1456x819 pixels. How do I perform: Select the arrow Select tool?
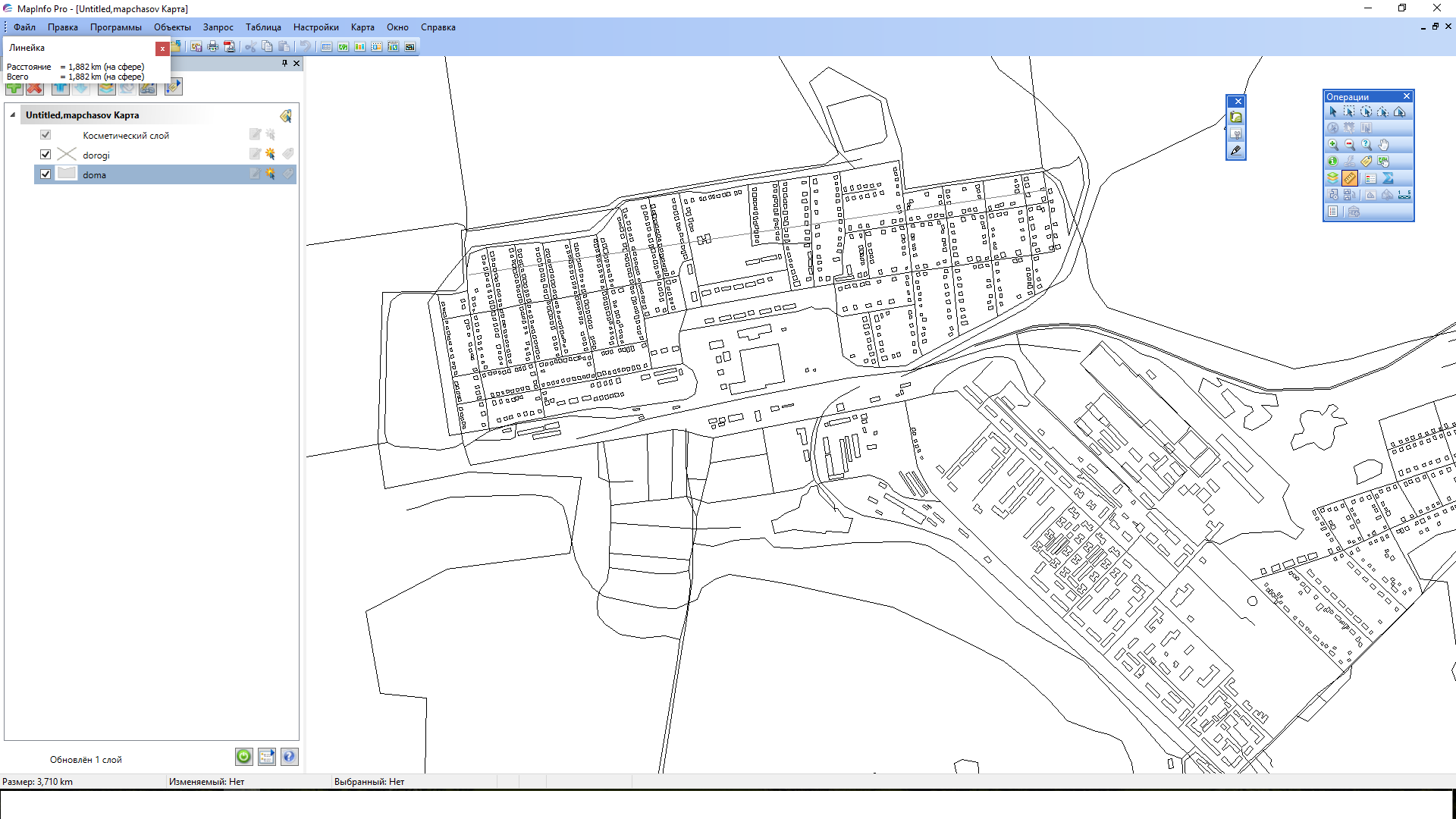tap(1332, 111)
